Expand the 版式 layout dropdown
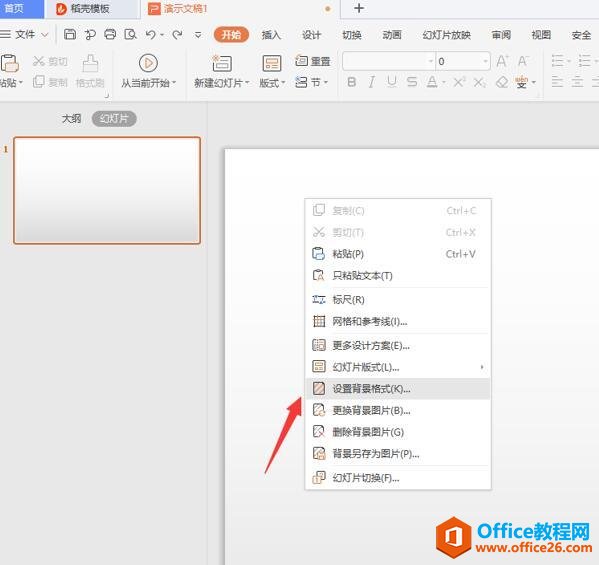Screen dimensions: 599x565 tap(272, 83)
